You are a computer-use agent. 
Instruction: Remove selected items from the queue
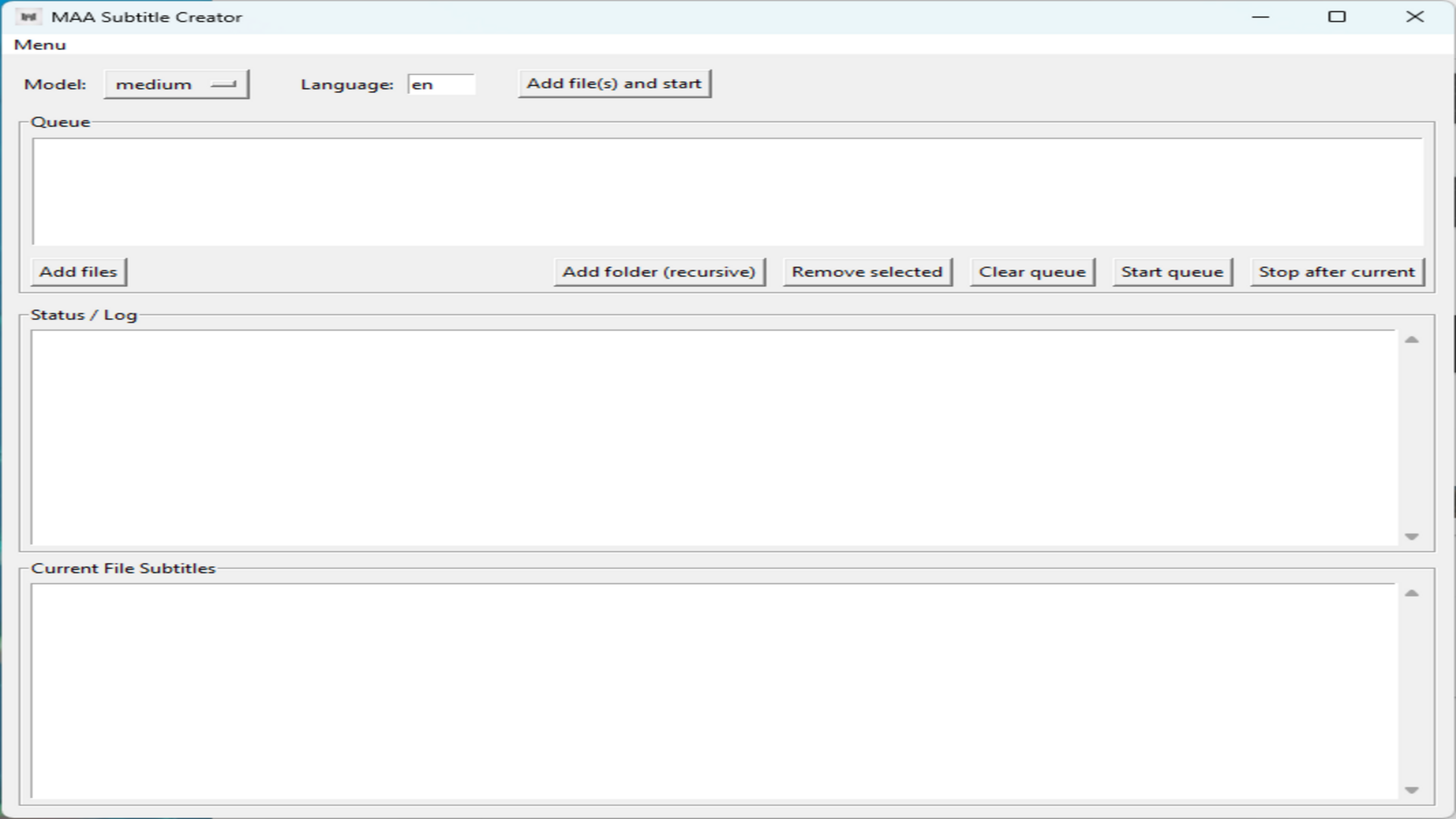click(867, 271)
